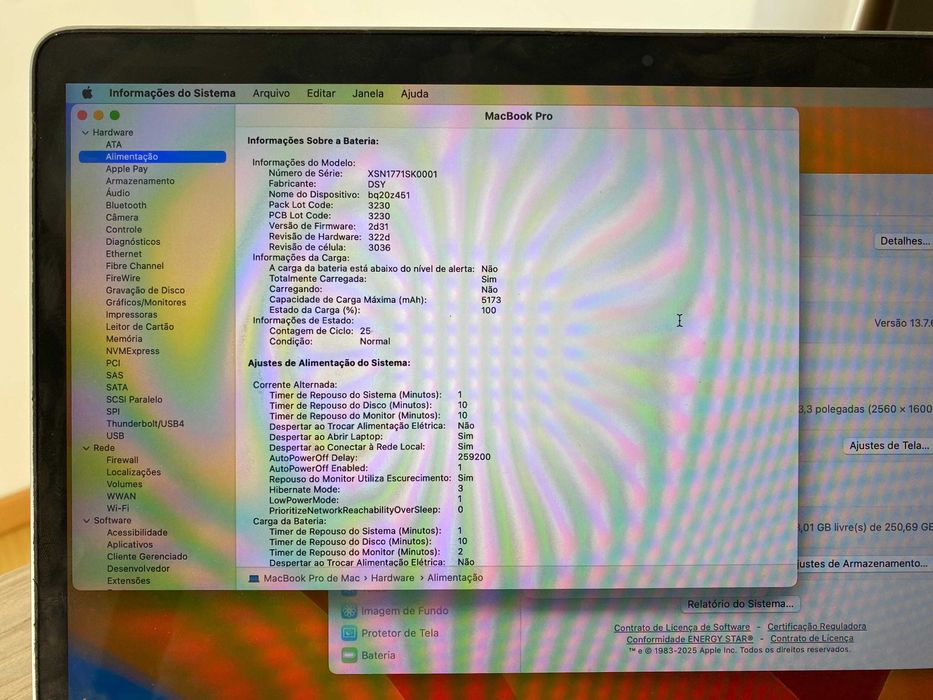Click MacBook Pro de Mac in path bar
Viewport: 933px width, 700px height.
(x=311, y=578)
